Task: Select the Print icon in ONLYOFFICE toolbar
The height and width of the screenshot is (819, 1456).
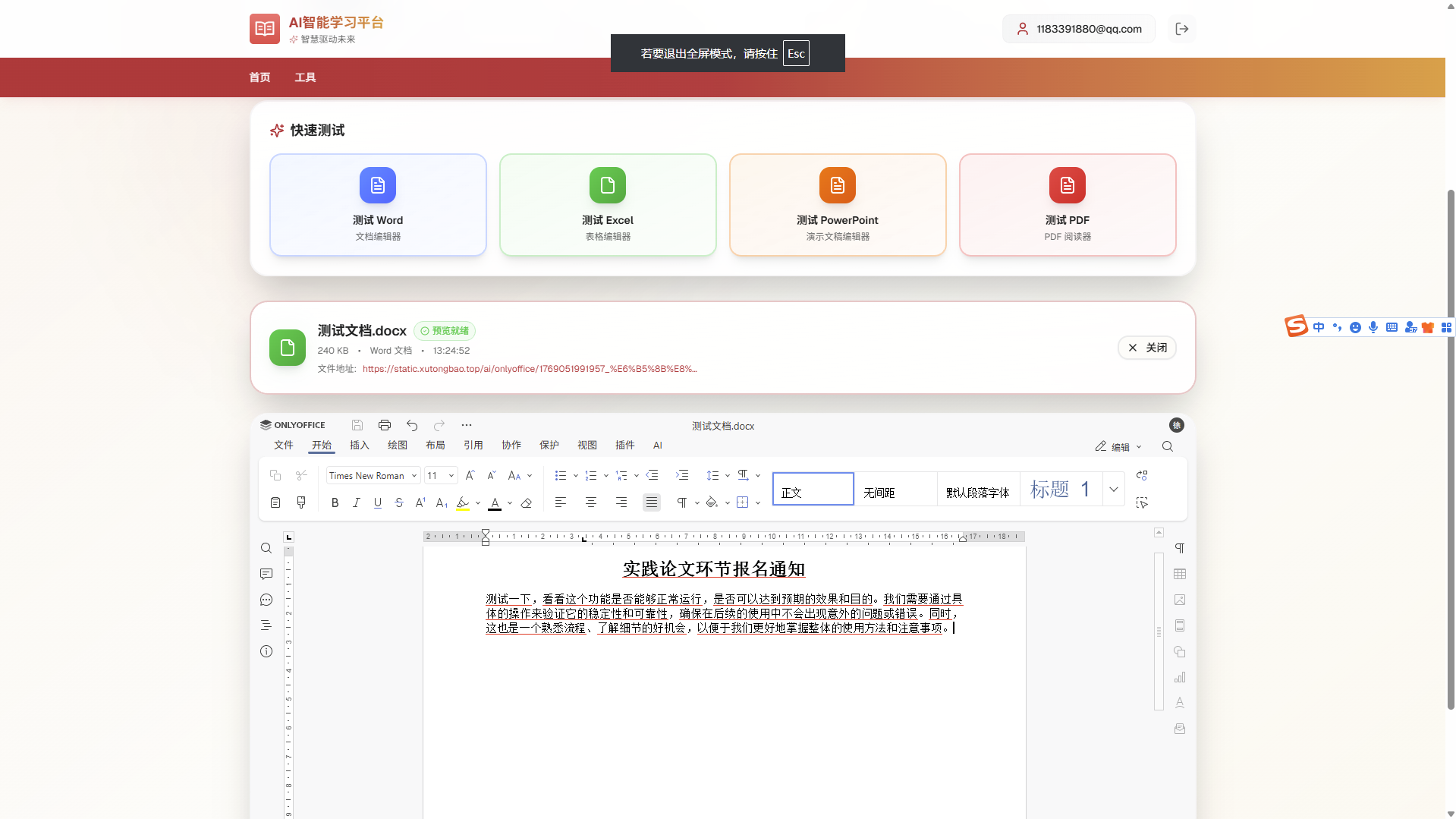Action: tap(384, 425)
